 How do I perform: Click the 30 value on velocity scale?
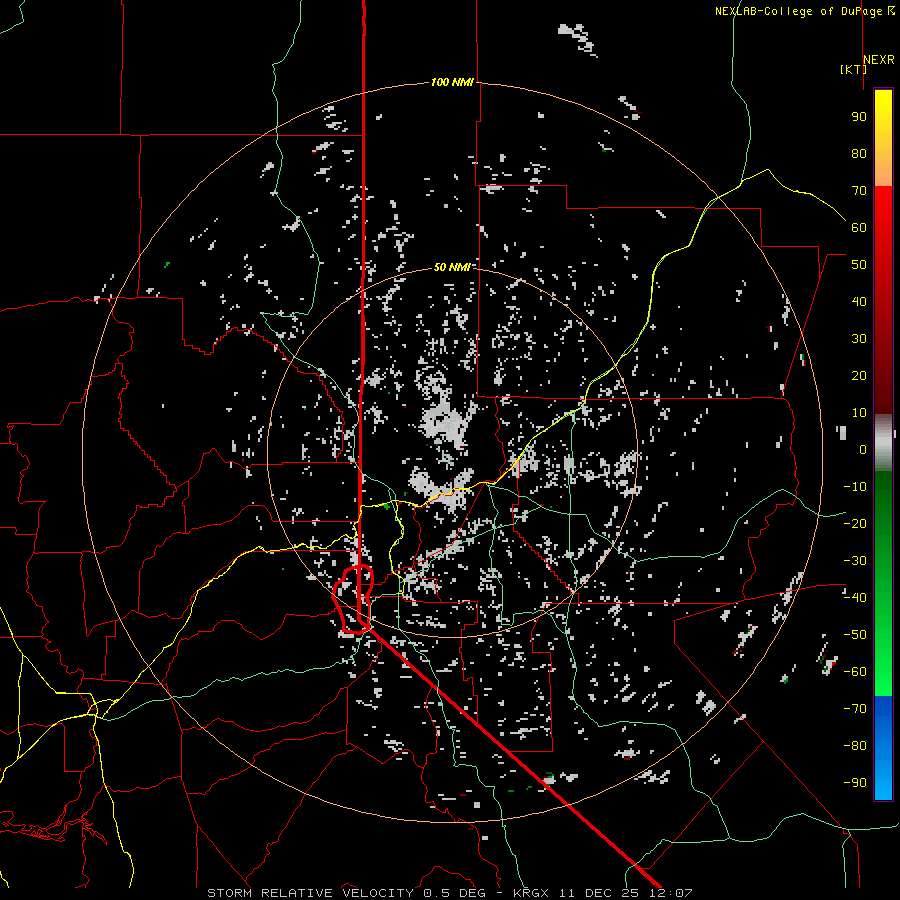tap(859, 339)
